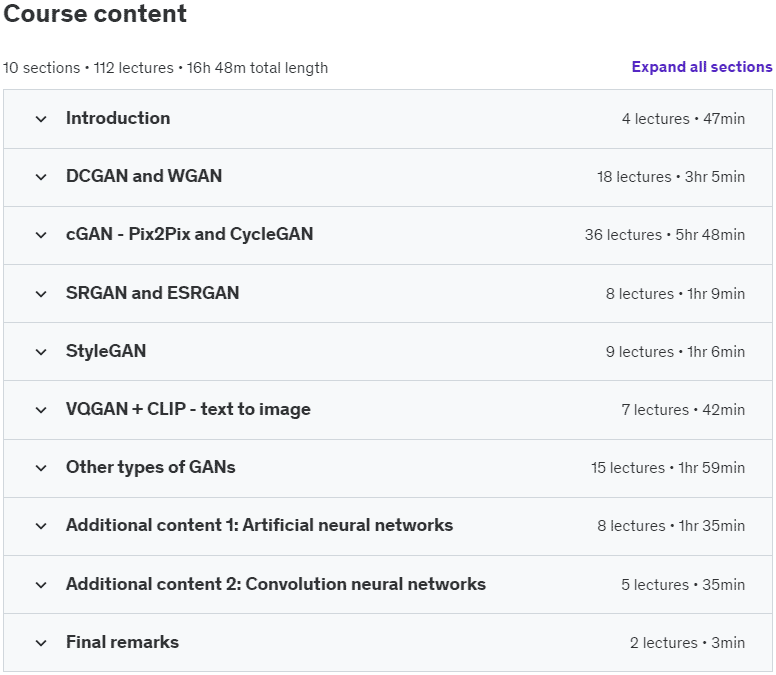Select Other types of GANs title

(151, 467)
